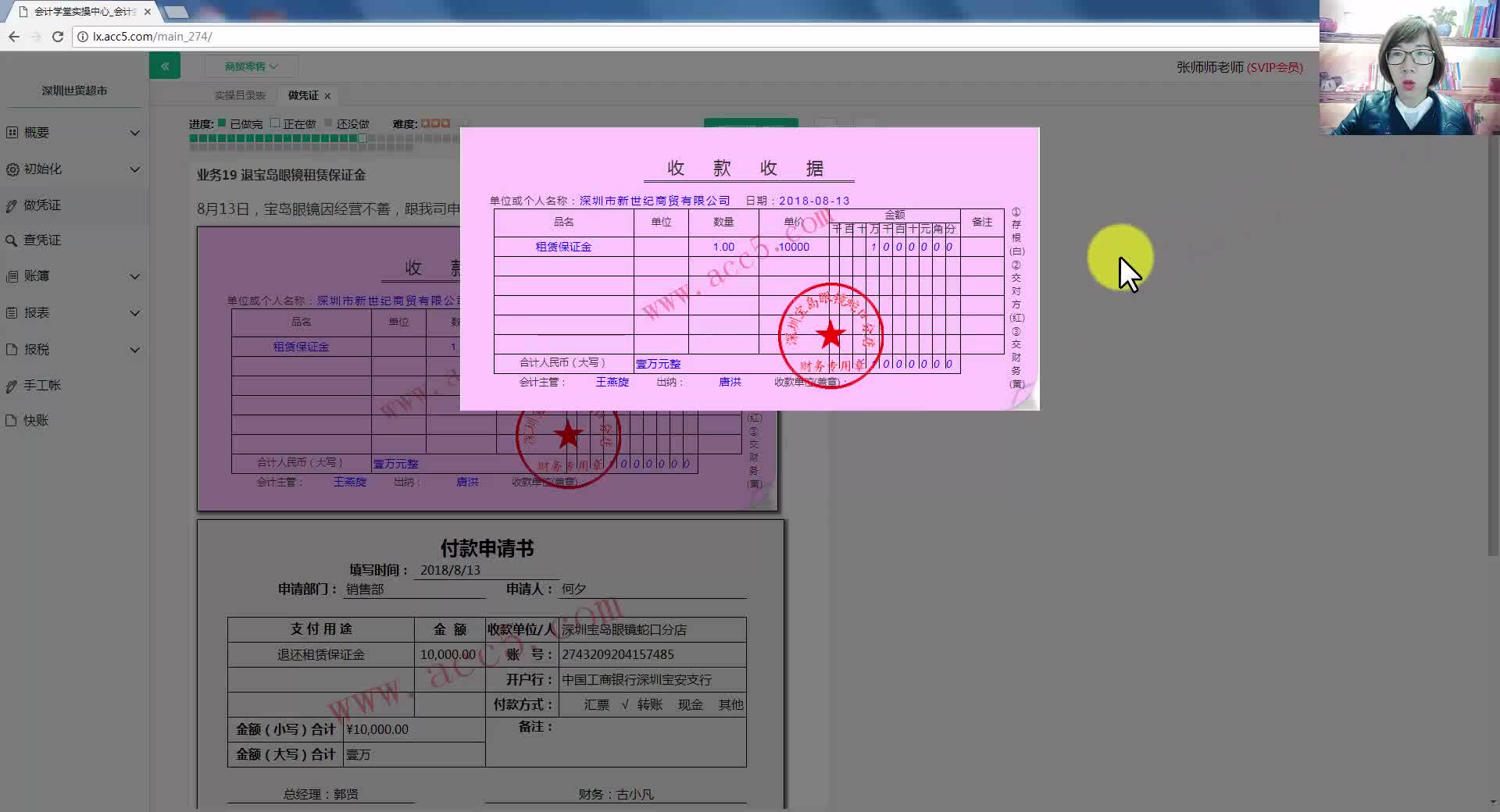Click the 账簿 book icon
The width and height of the screenshot is (1500, 812).
11,276
